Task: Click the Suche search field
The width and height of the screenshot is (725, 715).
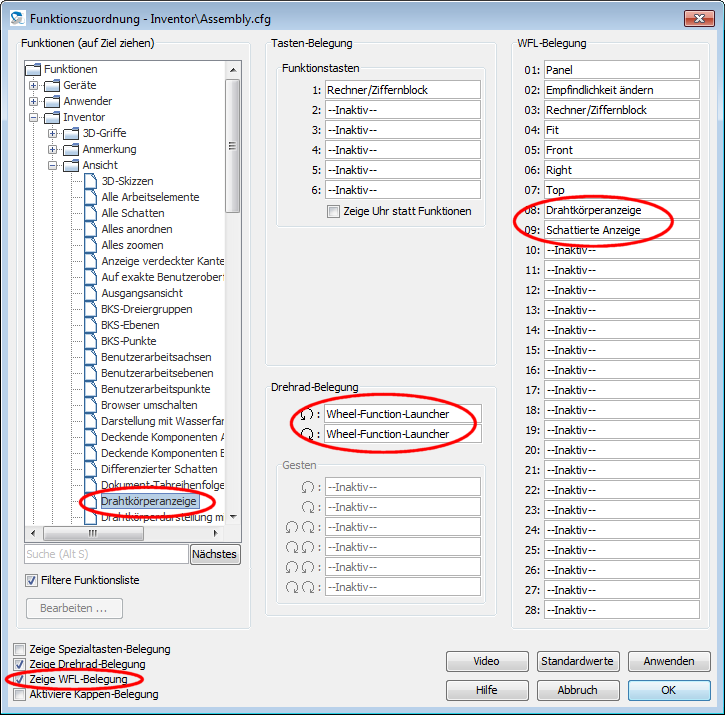Action: point(106,554)
